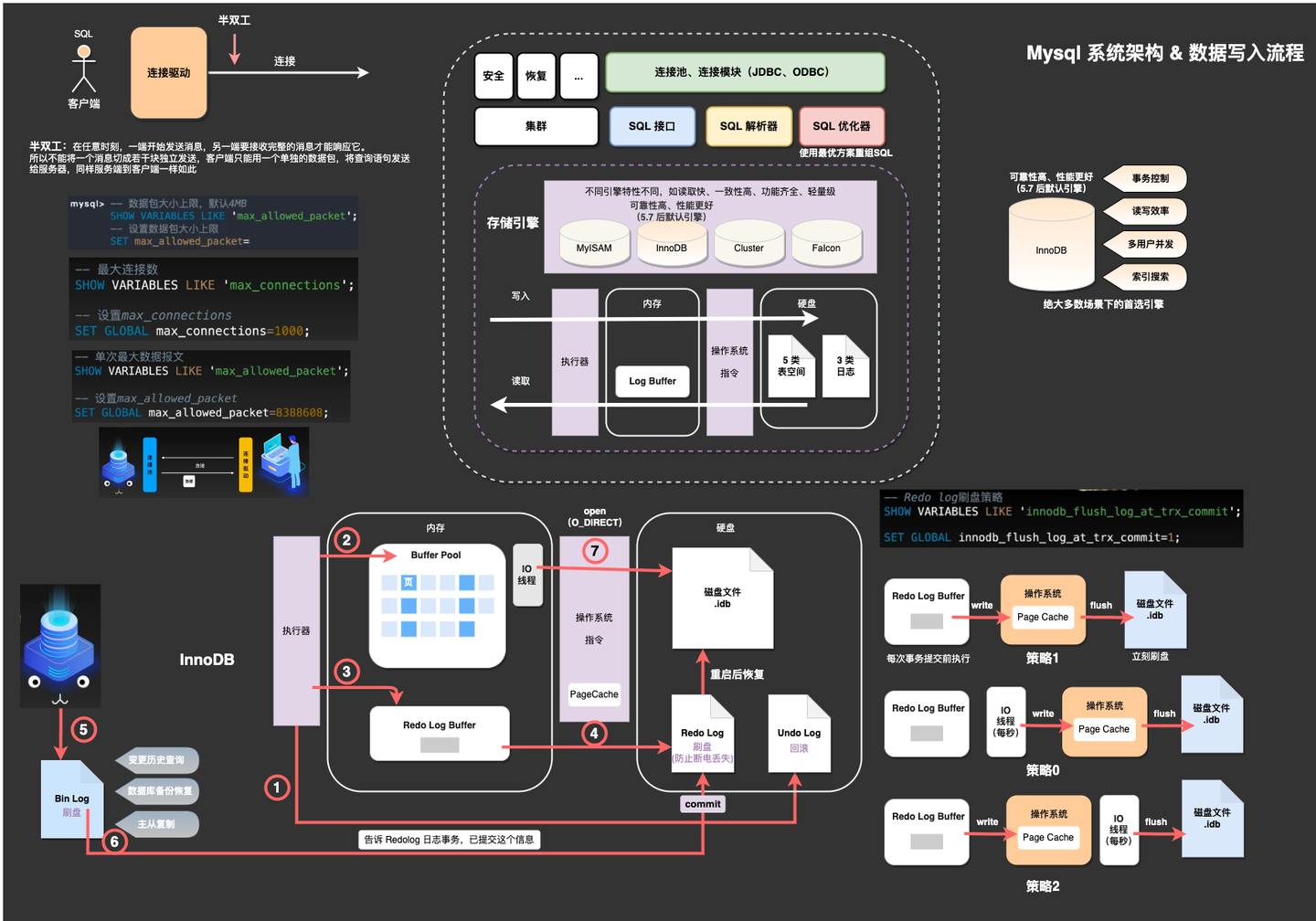Click the InnoDB database mascot icon
Viewport: 1316px width, 921px height.
point(60,645)
